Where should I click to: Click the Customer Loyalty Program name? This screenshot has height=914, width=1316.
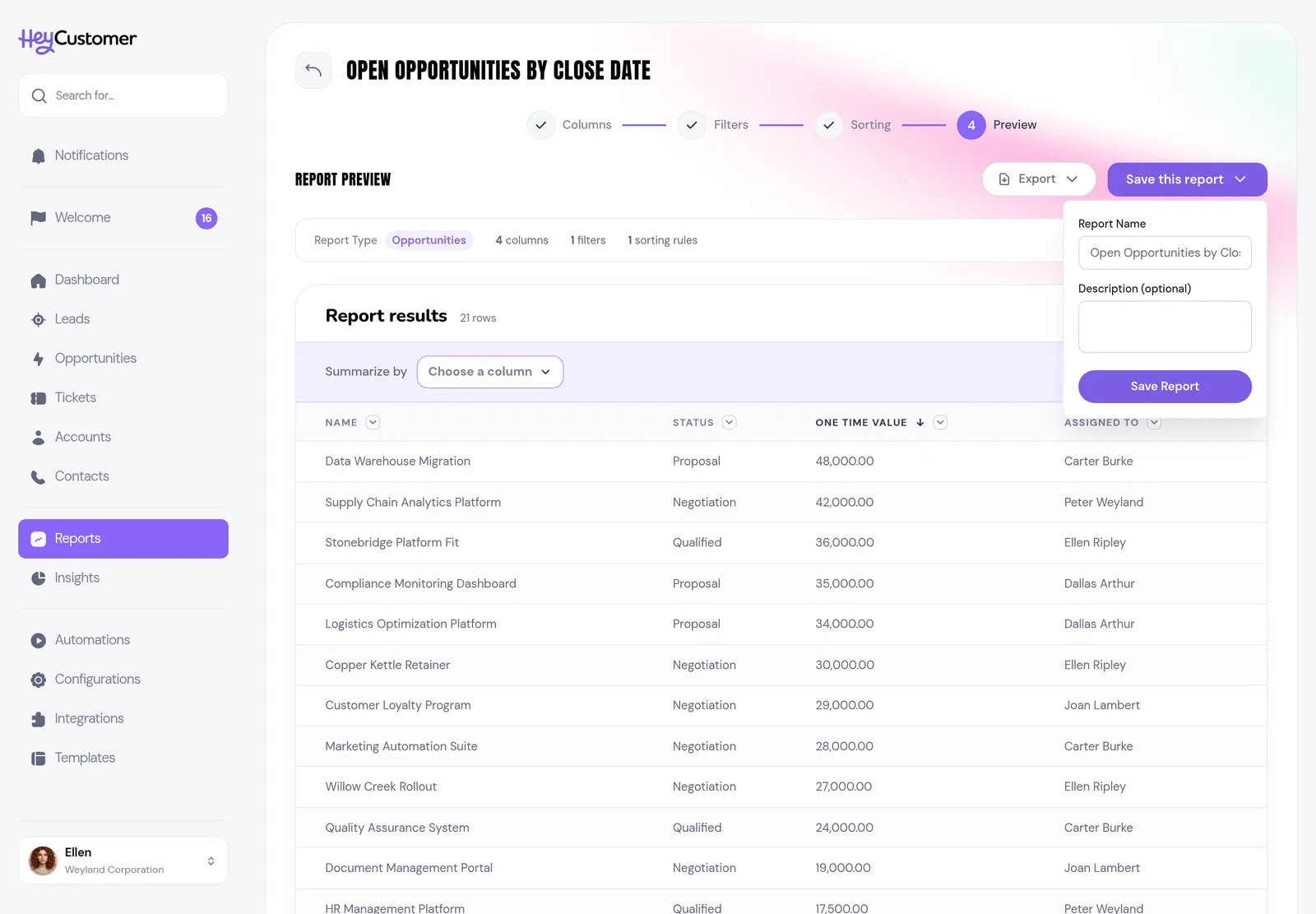tap(398, 706)
